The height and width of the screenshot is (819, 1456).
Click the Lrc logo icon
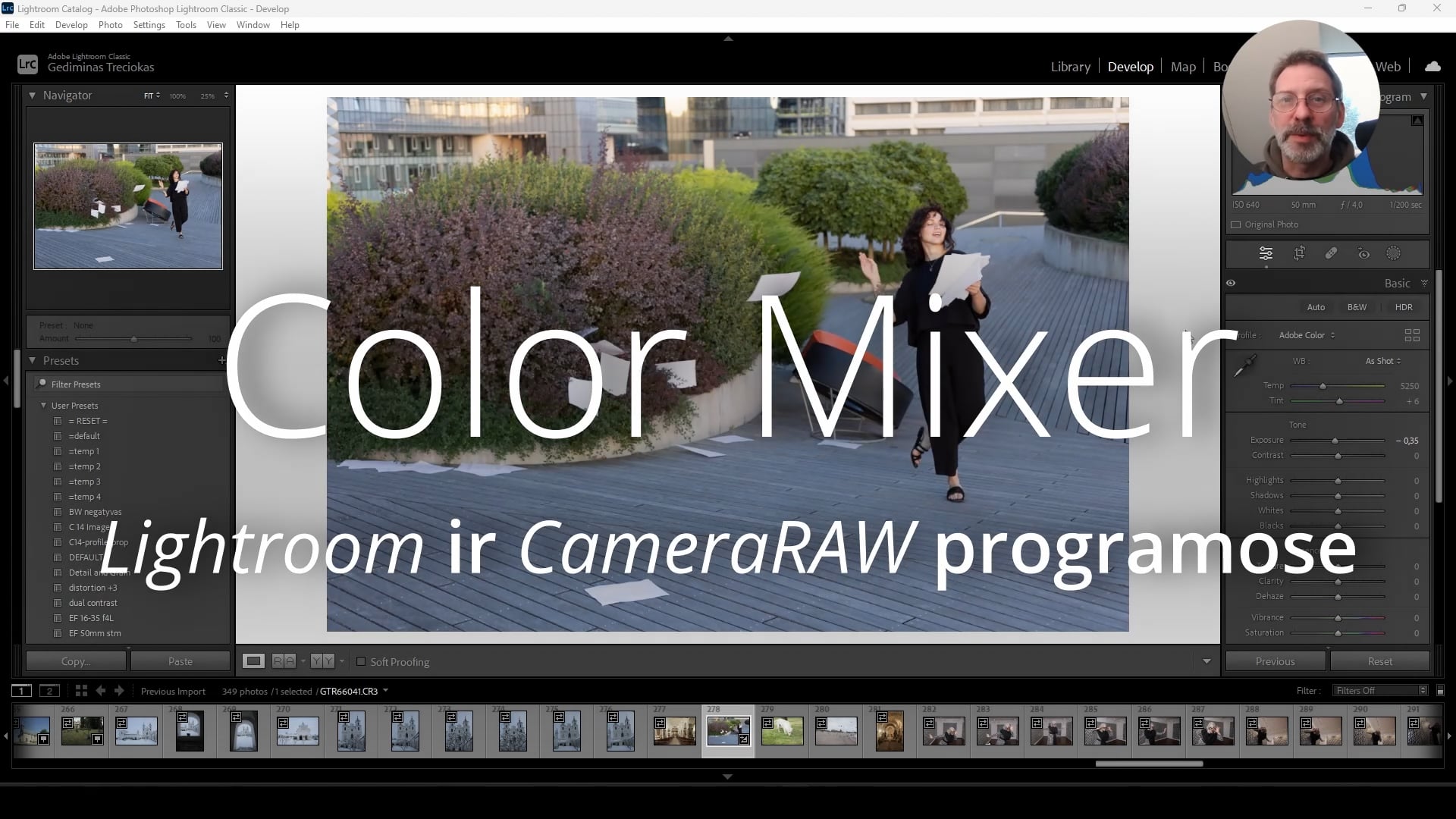27,64
